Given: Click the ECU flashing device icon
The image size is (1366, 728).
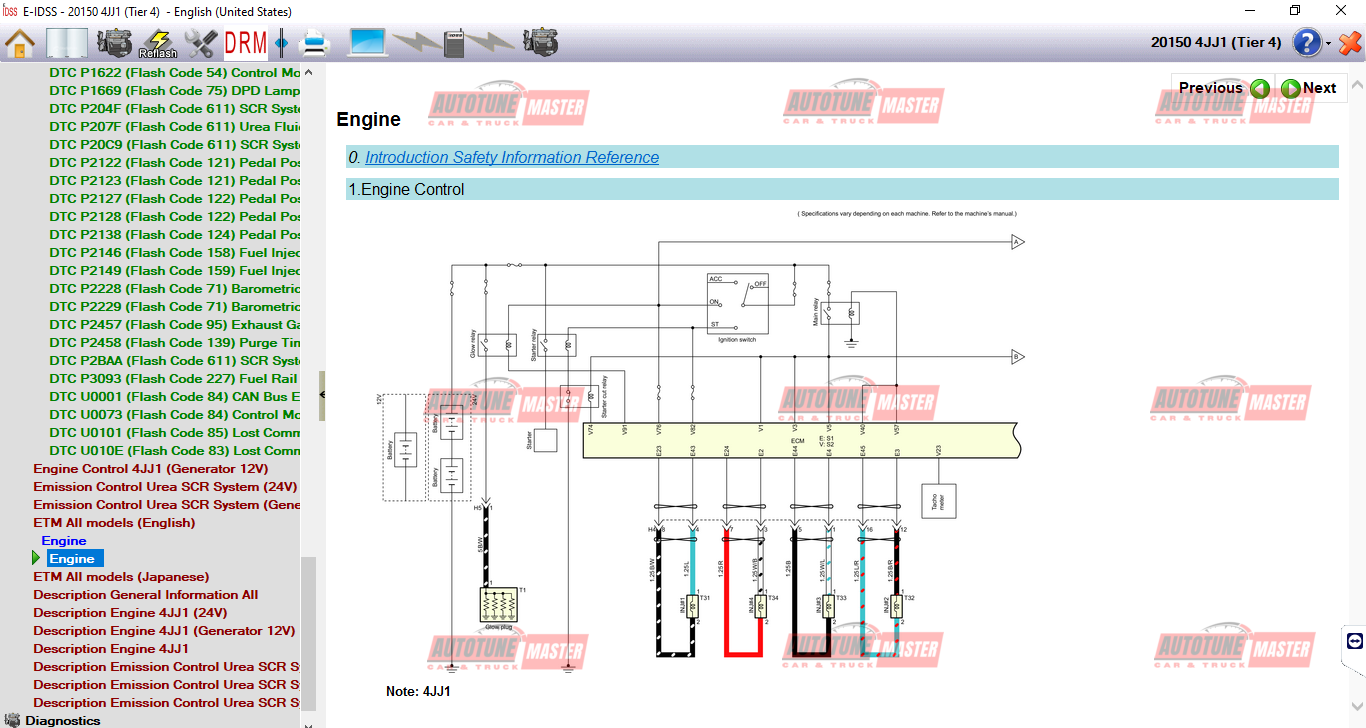Looking at the screenshot, I should (x=452, y=43).
